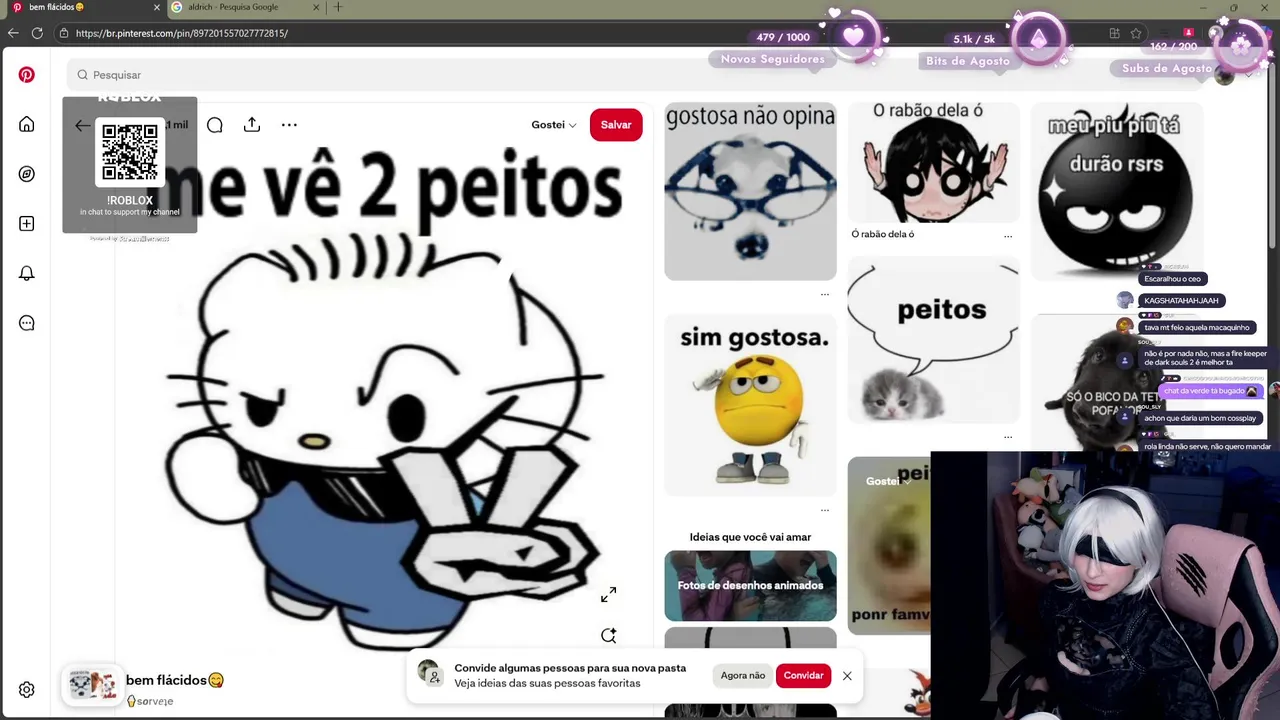
Task: Switch to the 'aldrich - Pesquisa Google' tab
Action: click(x=245, y=7)
